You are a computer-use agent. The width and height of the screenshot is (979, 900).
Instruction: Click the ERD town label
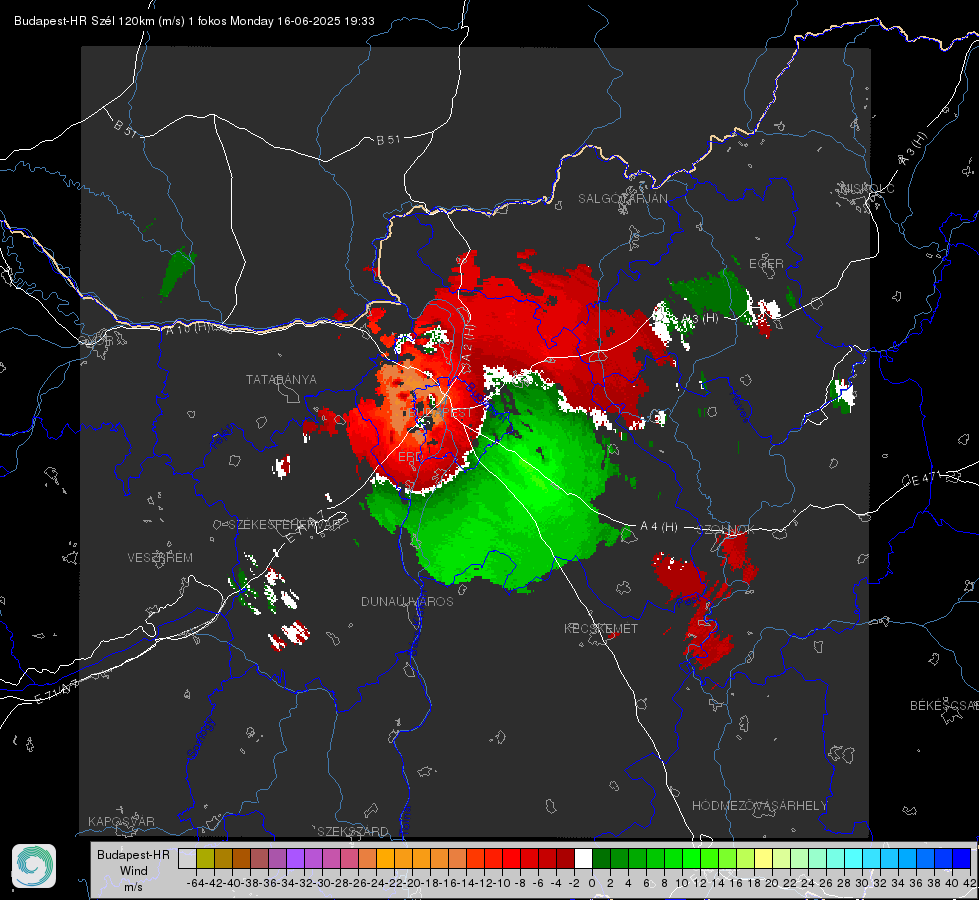pos(410,457)
